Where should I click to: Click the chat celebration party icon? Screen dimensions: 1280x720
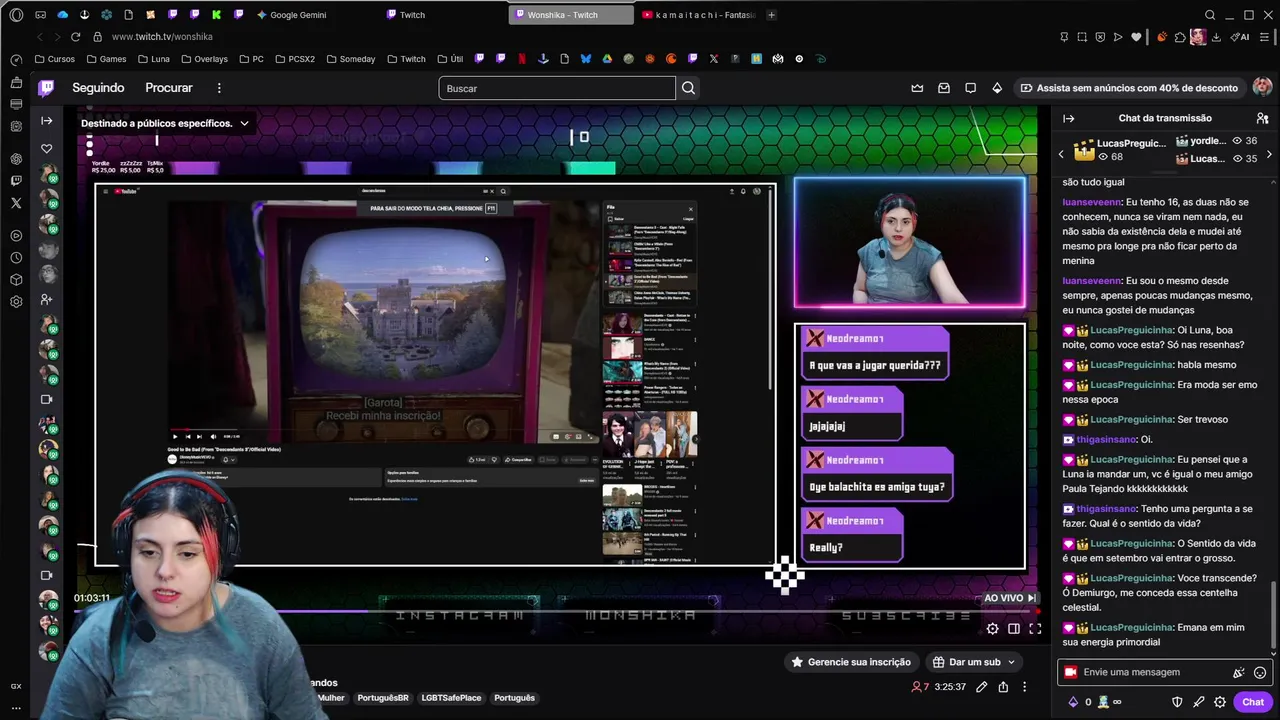(x=1239, y=672)
